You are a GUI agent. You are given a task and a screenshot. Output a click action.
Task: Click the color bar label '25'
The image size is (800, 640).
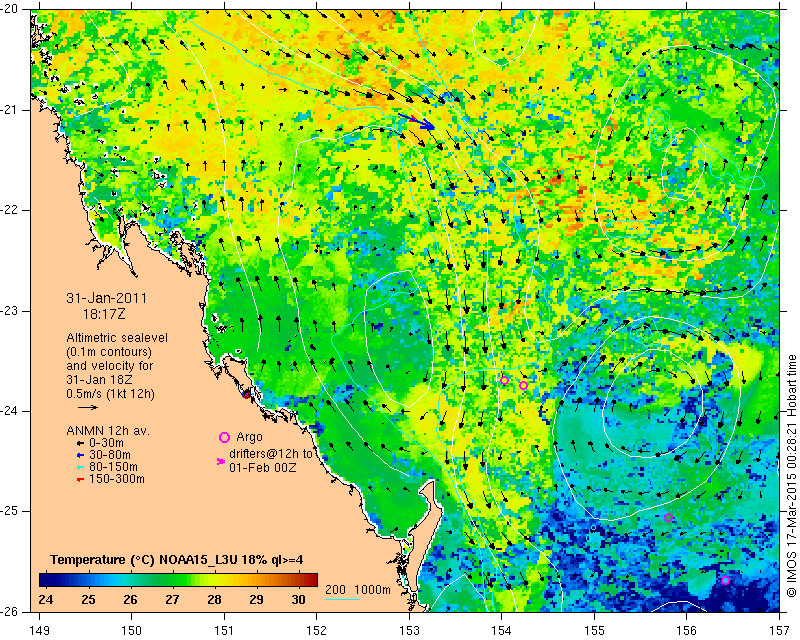(88, 599)
